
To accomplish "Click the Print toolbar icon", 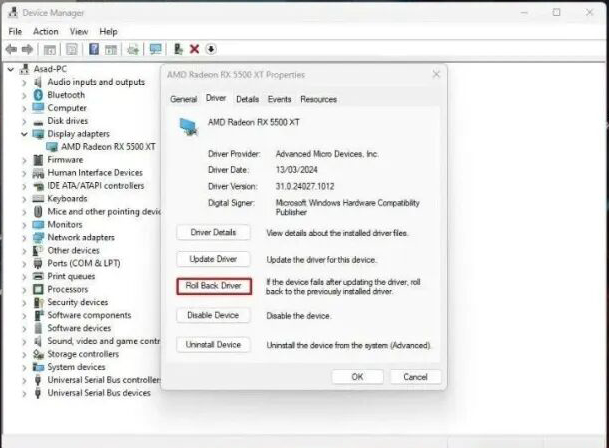I will pos(133,49).
